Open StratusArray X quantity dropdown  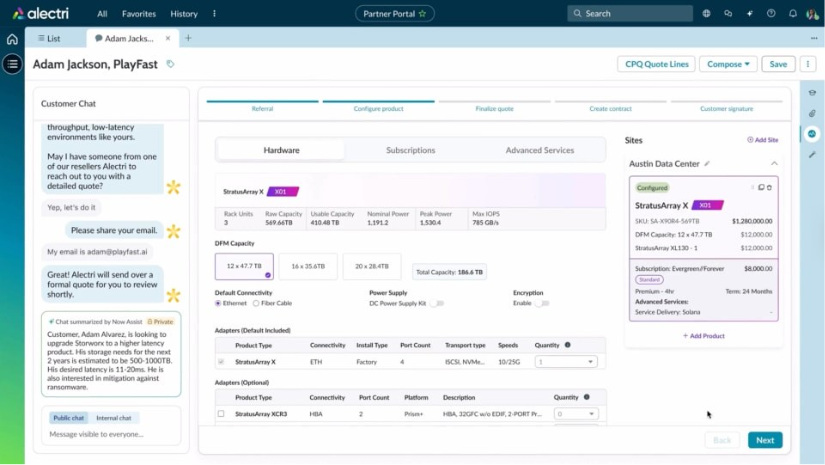pos(566,362)
